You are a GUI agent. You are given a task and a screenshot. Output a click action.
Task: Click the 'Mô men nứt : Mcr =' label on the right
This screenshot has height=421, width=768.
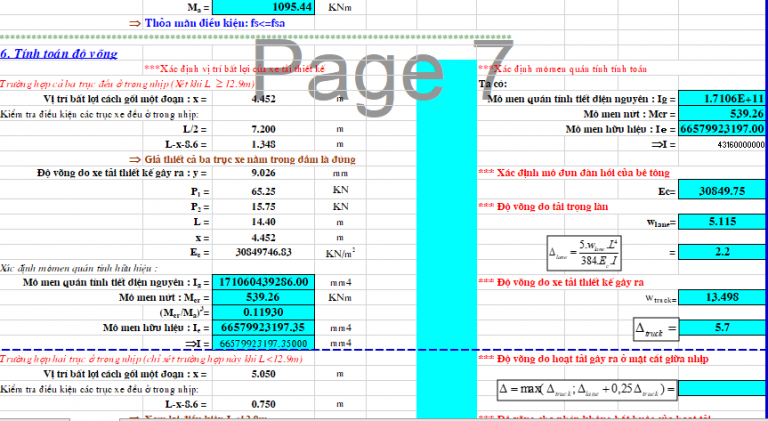[629, 114]
